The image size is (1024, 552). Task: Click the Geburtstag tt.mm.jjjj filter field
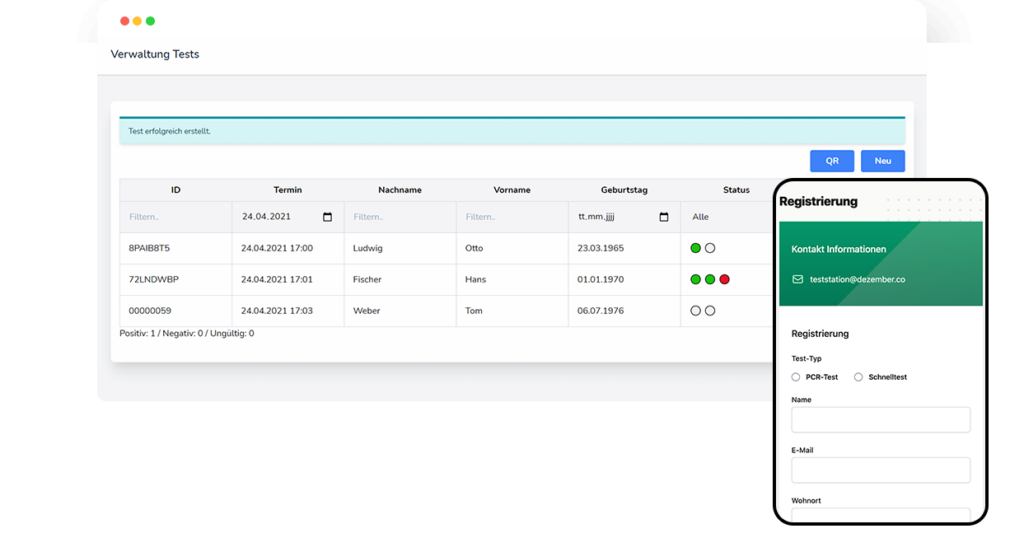click(x=612, y=217)
